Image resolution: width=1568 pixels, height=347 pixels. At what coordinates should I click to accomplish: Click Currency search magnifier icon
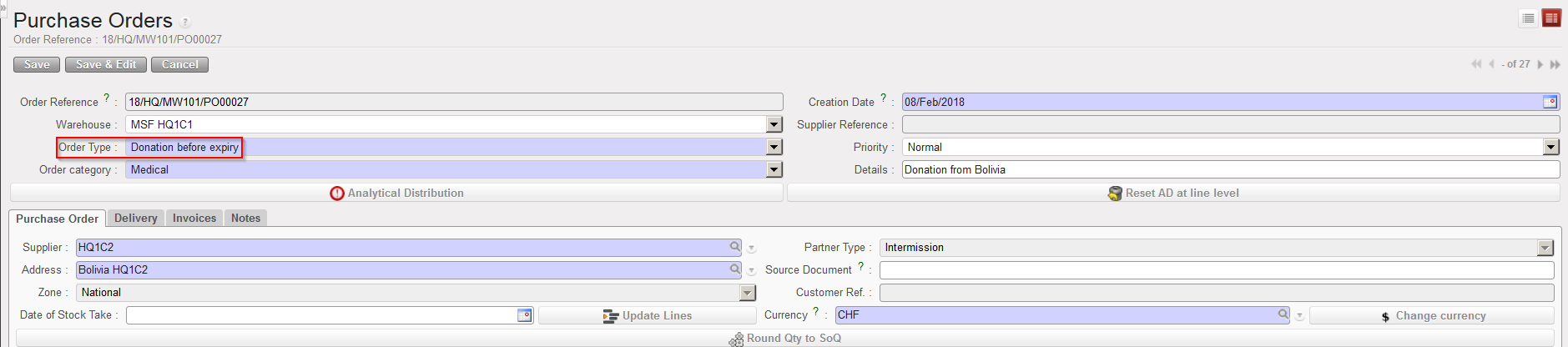(x=1283, y=314)
